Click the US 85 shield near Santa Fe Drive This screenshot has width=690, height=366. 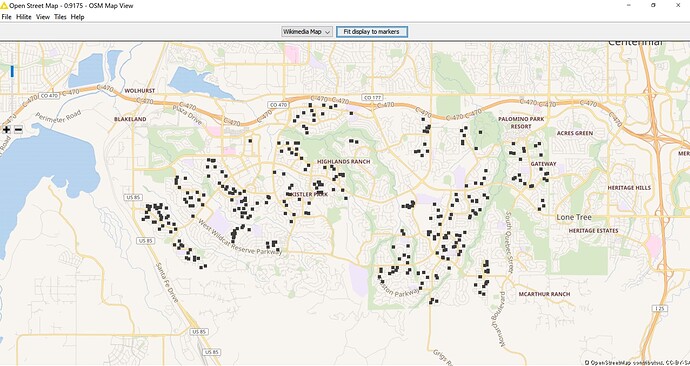145,241
